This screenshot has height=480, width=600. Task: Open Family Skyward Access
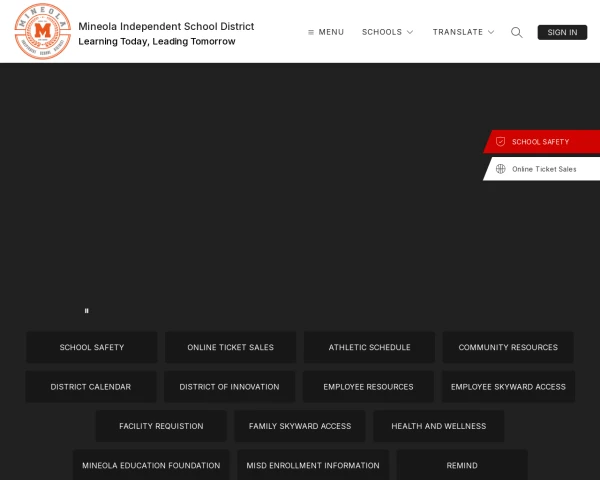300,426
